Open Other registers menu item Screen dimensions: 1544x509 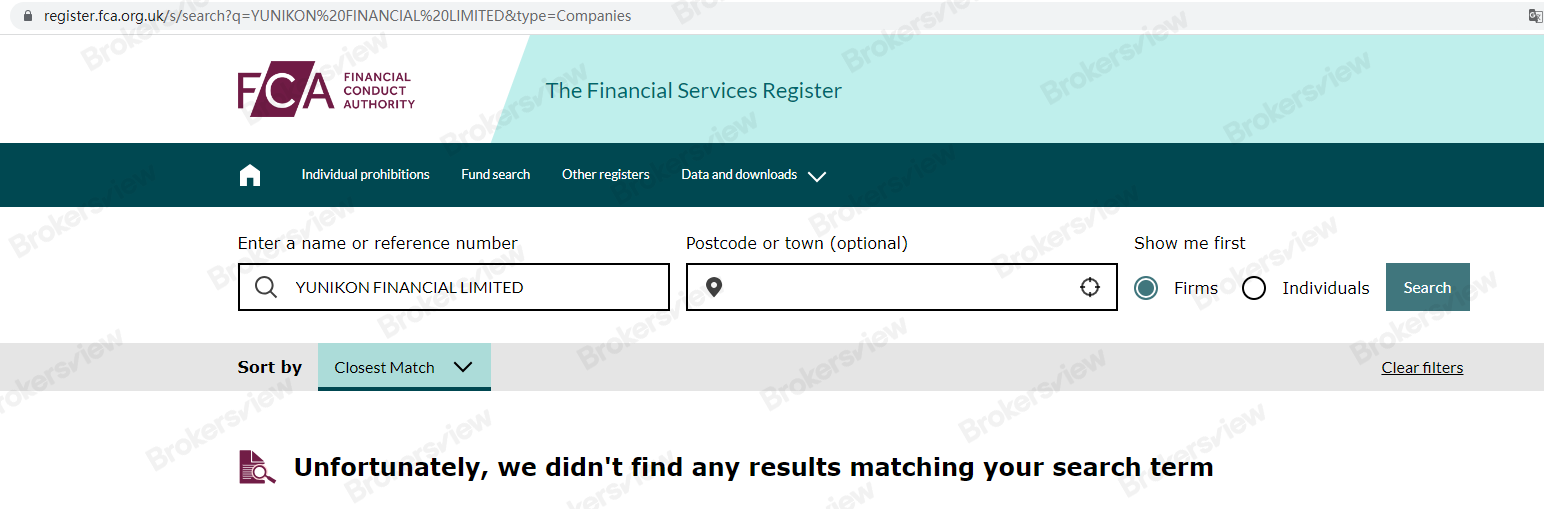pyautogui.click(x=605, y=175)
